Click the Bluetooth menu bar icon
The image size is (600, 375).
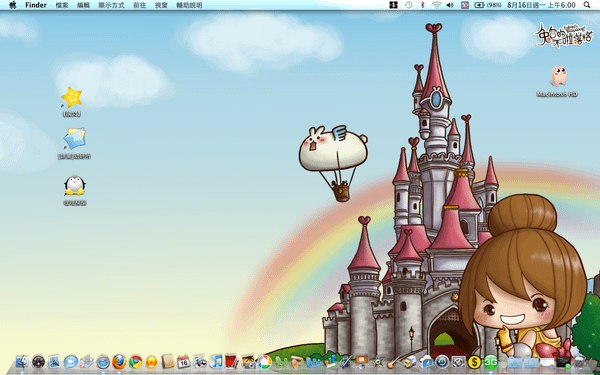[422, 5]
